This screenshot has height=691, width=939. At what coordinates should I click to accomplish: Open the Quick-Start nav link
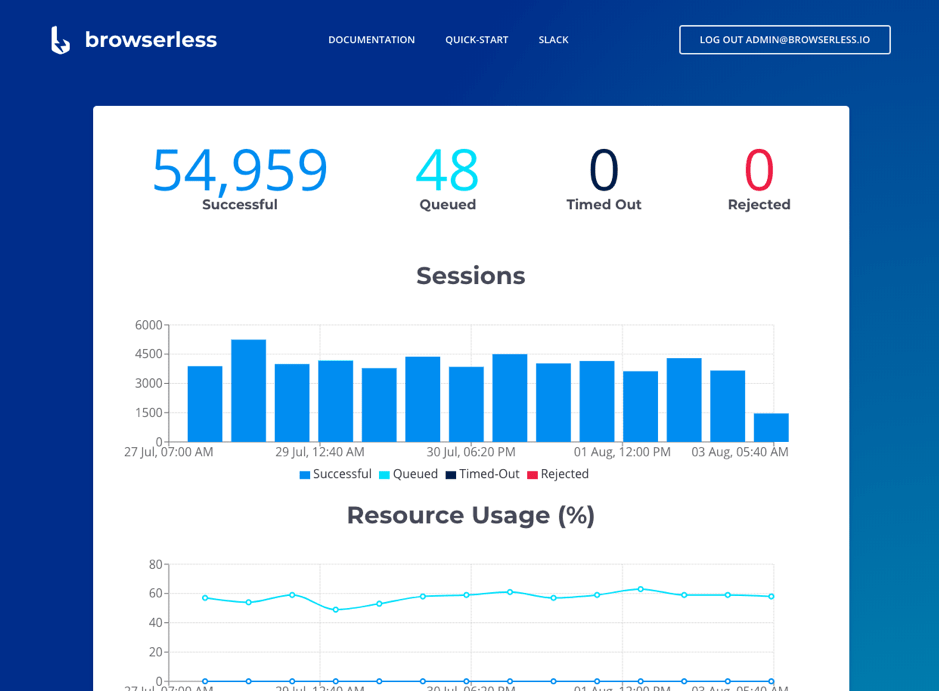click(x=477, y=40)
